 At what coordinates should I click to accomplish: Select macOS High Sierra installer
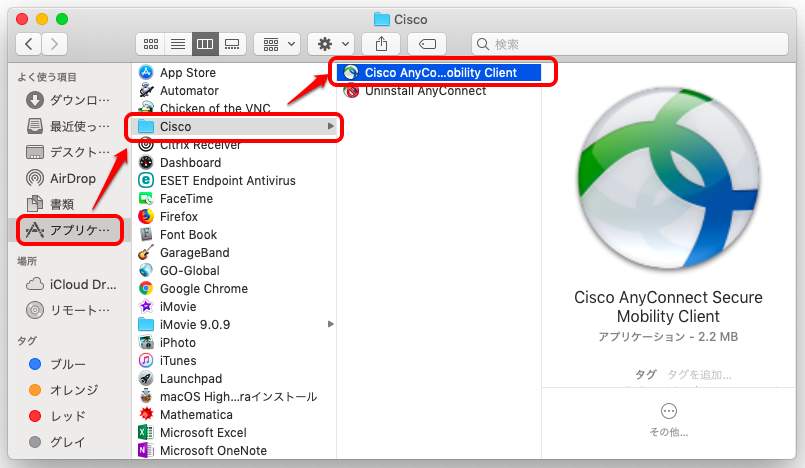[234, 397]
